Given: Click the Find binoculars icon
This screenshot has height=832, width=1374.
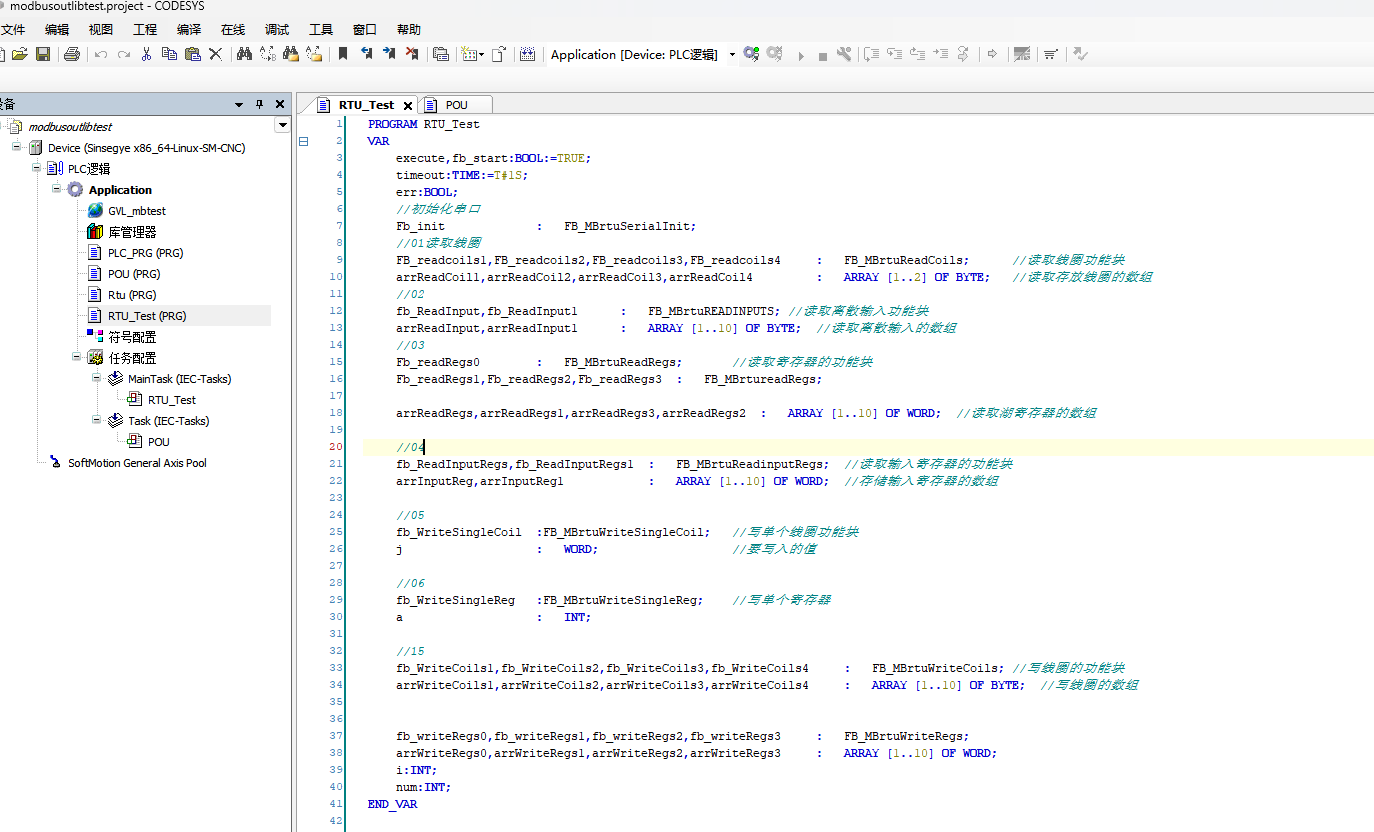Looking at the screenshot, I should 244,54.
